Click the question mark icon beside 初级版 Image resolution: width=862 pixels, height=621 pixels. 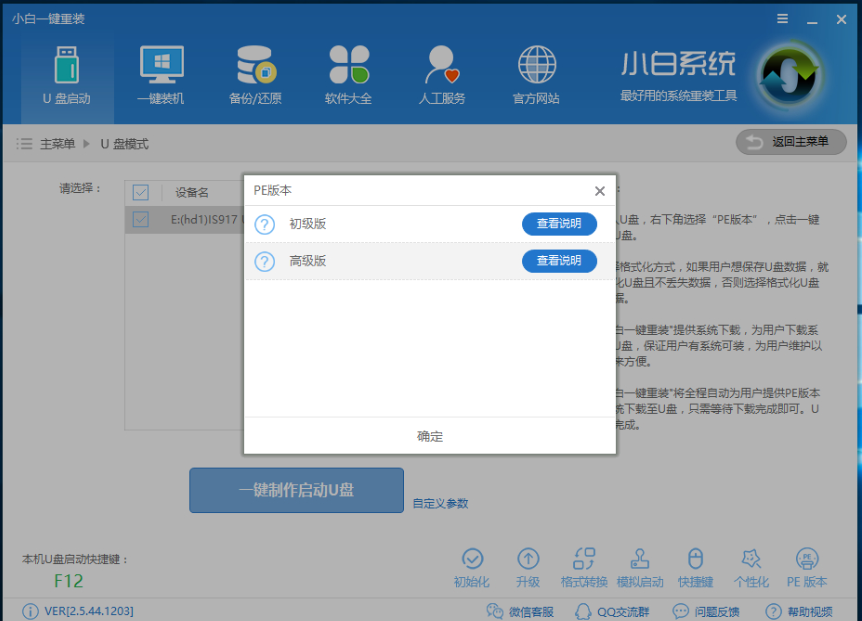point(261,224)
